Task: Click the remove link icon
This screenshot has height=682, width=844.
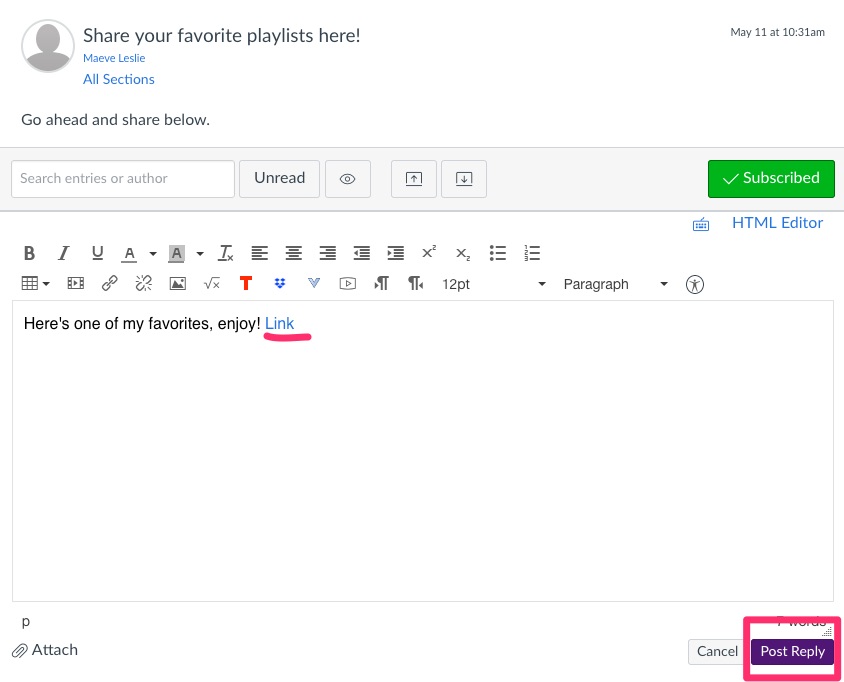Action: pyautogui.click(x=144, y=284)
